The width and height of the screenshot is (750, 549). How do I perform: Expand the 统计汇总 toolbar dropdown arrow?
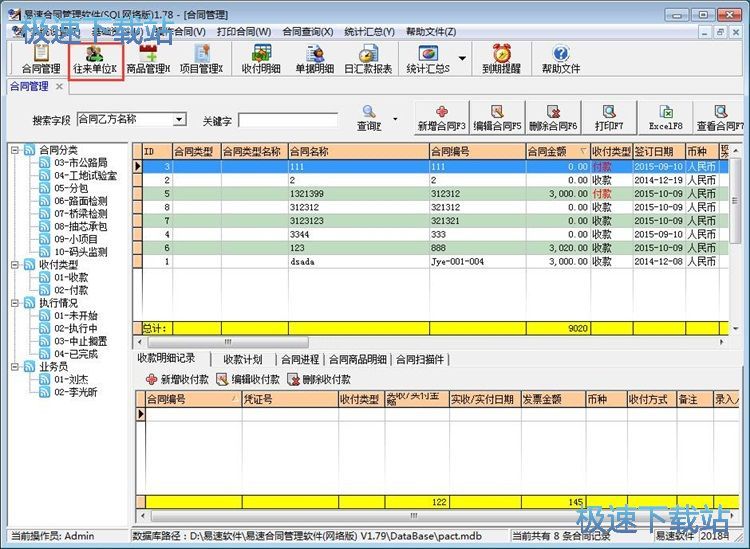pos(462,59)
